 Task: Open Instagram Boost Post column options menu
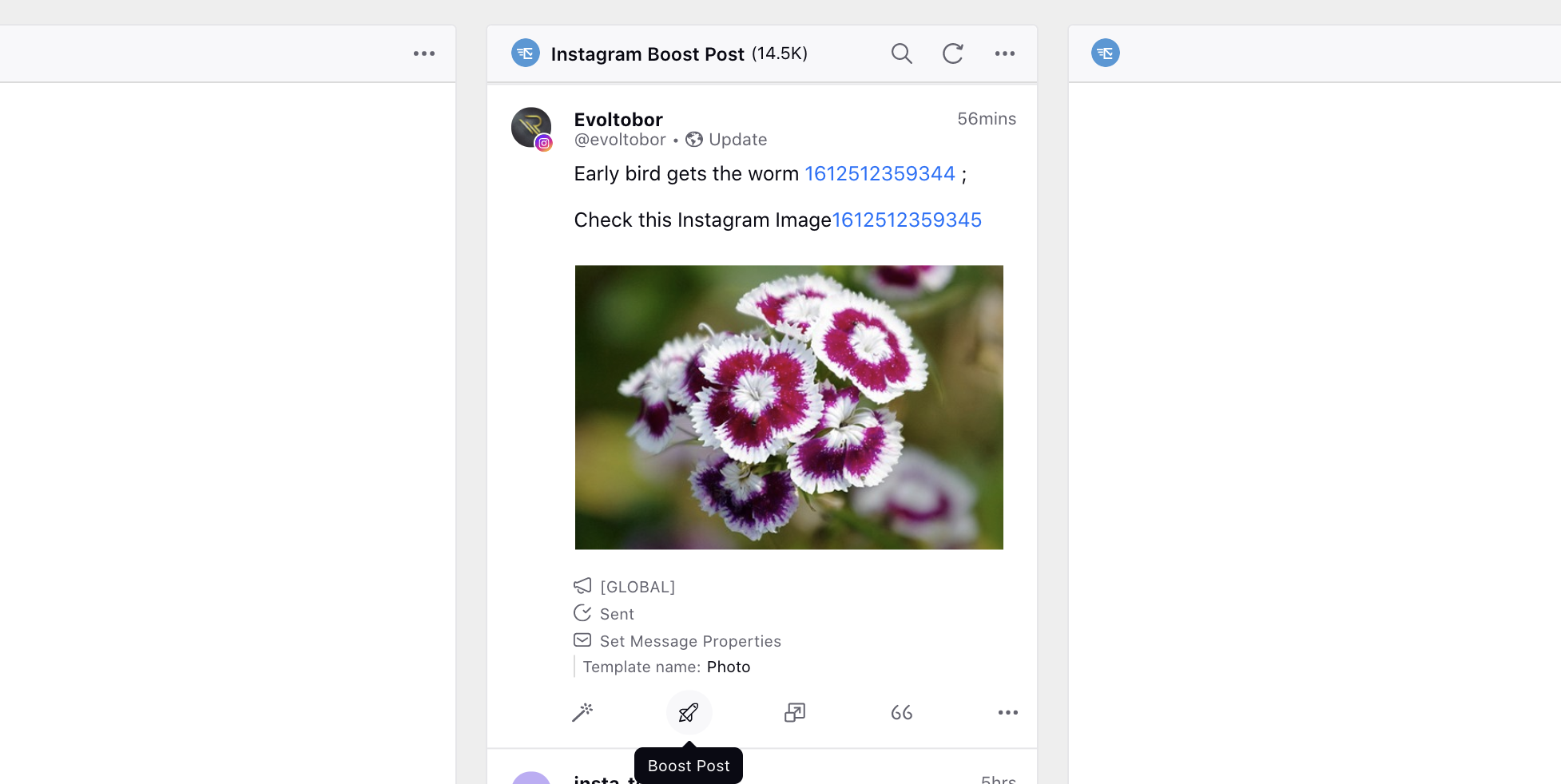pos(1004,53)
